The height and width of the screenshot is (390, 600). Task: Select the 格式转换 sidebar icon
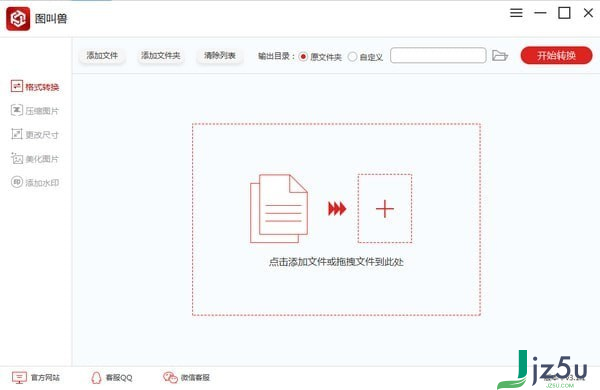click(16, 86)
